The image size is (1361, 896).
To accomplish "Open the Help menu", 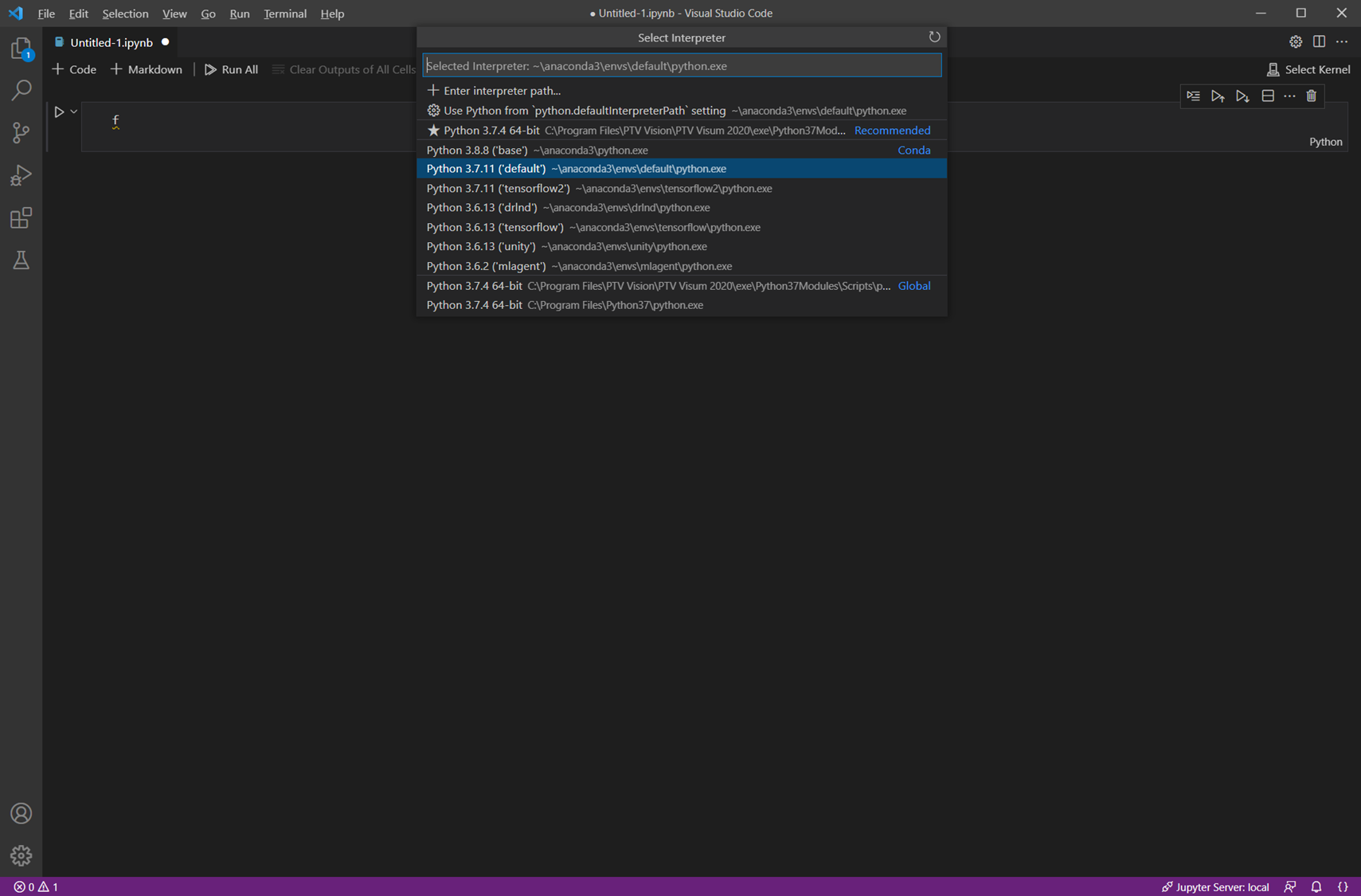I will click(332, 14).
